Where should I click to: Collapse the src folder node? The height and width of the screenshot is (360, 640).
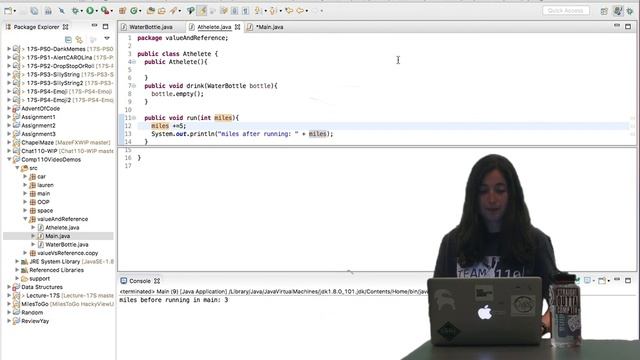point(17,168)
